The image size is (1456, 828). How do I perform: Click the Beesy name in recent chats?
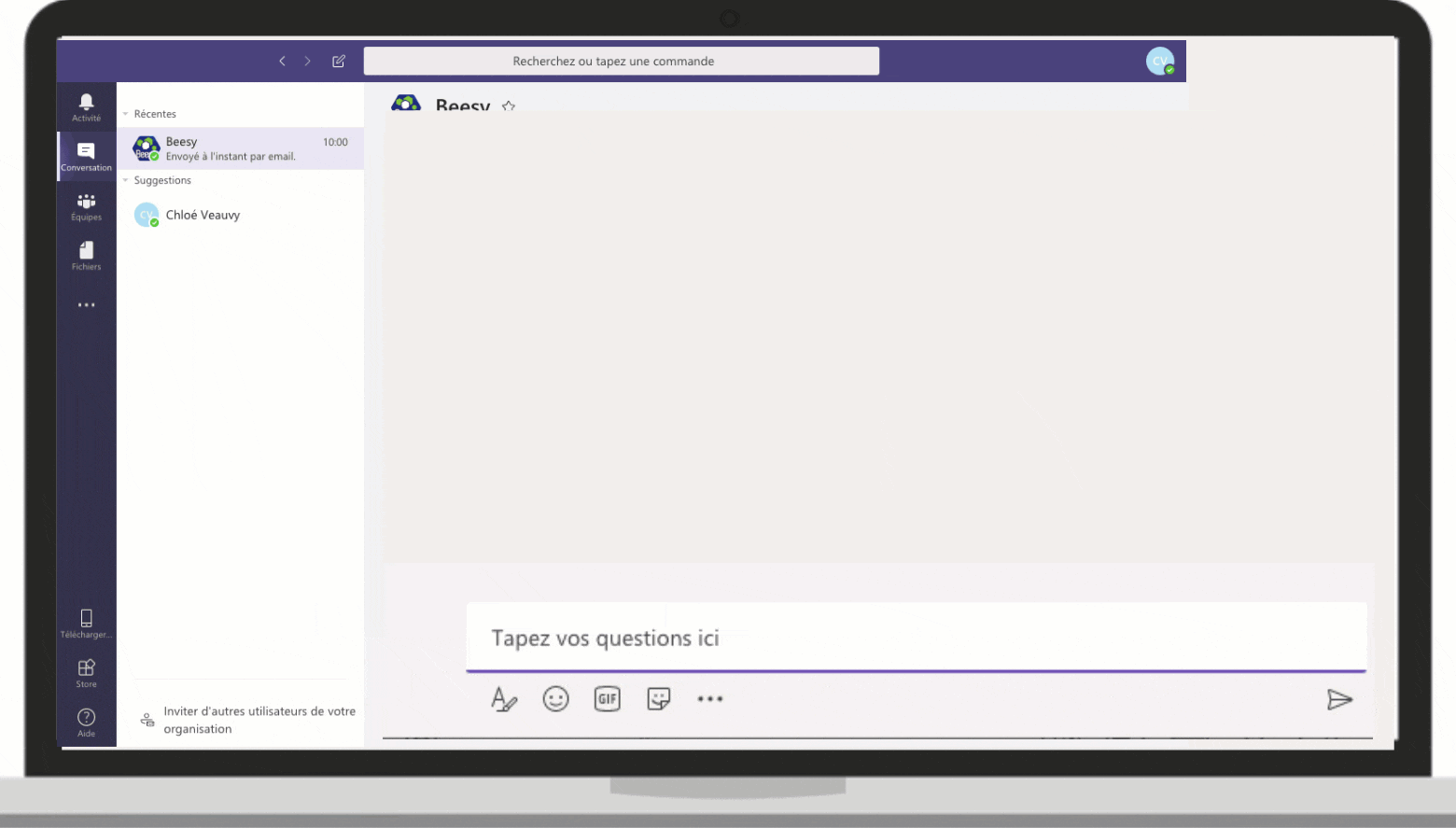(181, 142)
